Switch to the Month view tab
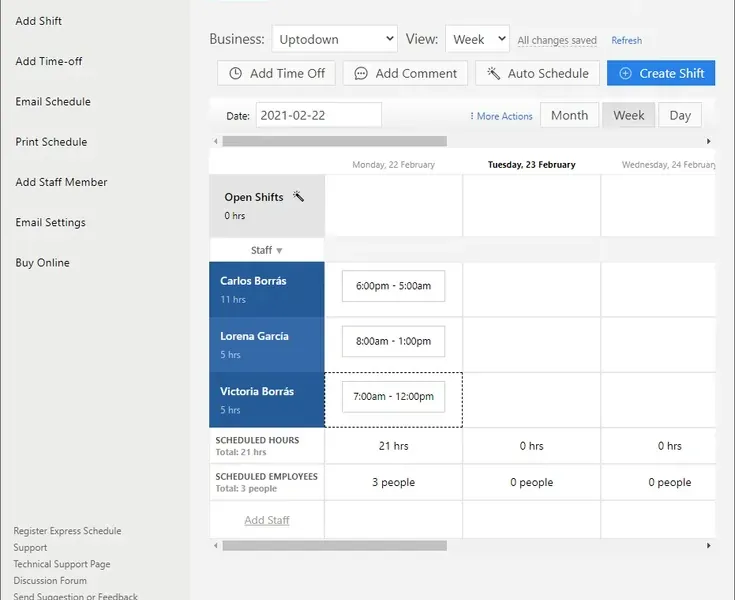 pyautogui.click(x=569, y=115)
